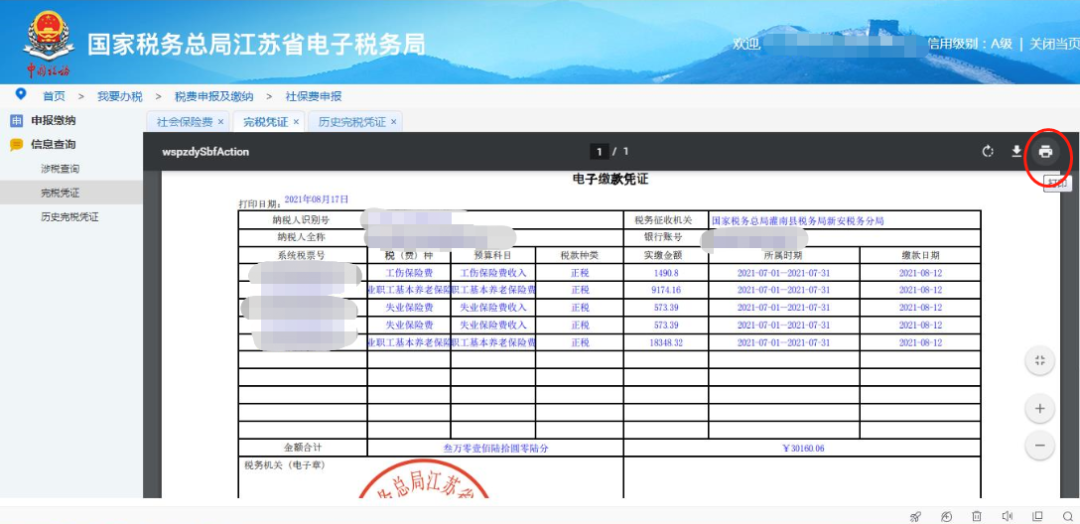Screen dimensions: 1080x524
Task: Click the 税务机关（电子章） label
Action: point(284,465)
